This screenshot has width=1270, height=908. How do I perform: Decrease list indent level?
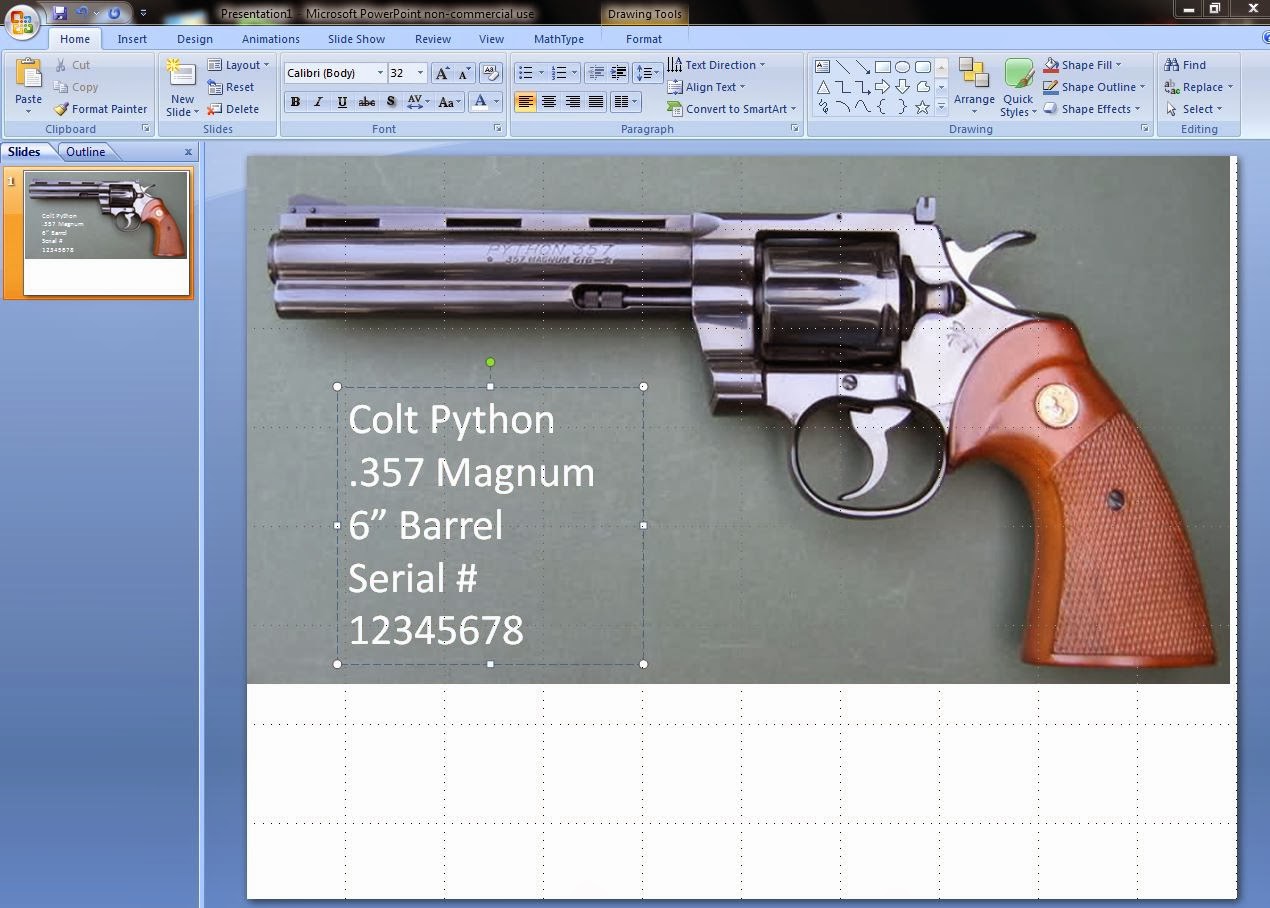pyautogui.click(x=596, y=73)
